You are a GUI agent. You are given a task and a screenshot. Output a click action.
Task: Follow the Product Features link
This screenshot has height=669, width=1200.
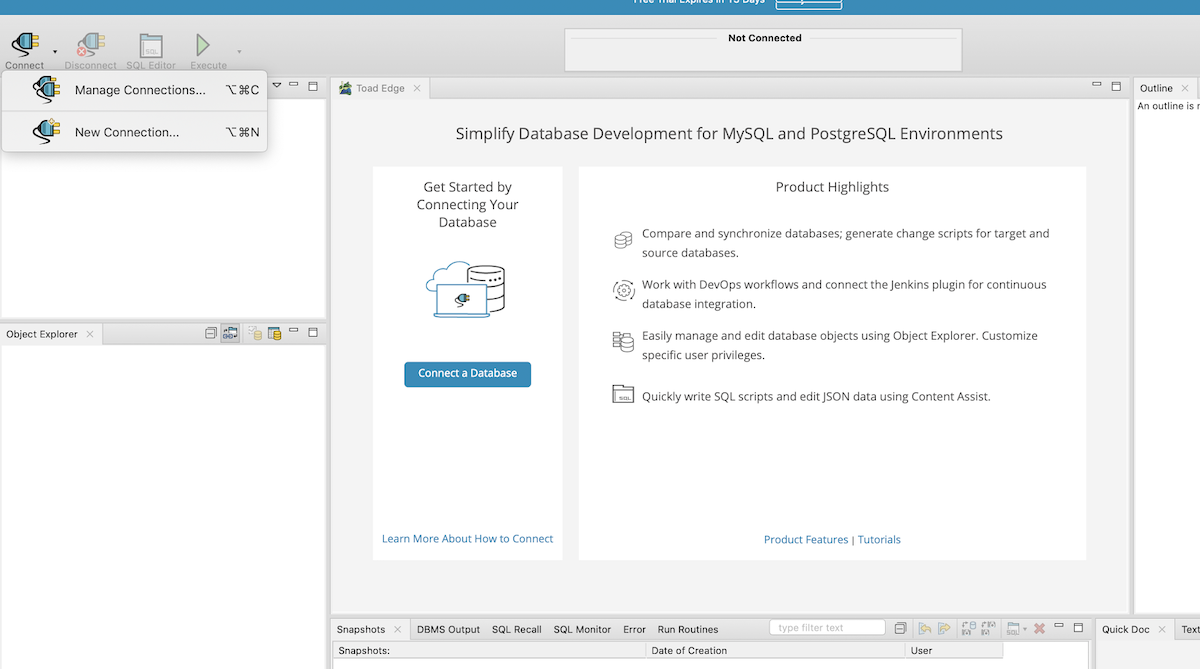(x=805, y=540)
